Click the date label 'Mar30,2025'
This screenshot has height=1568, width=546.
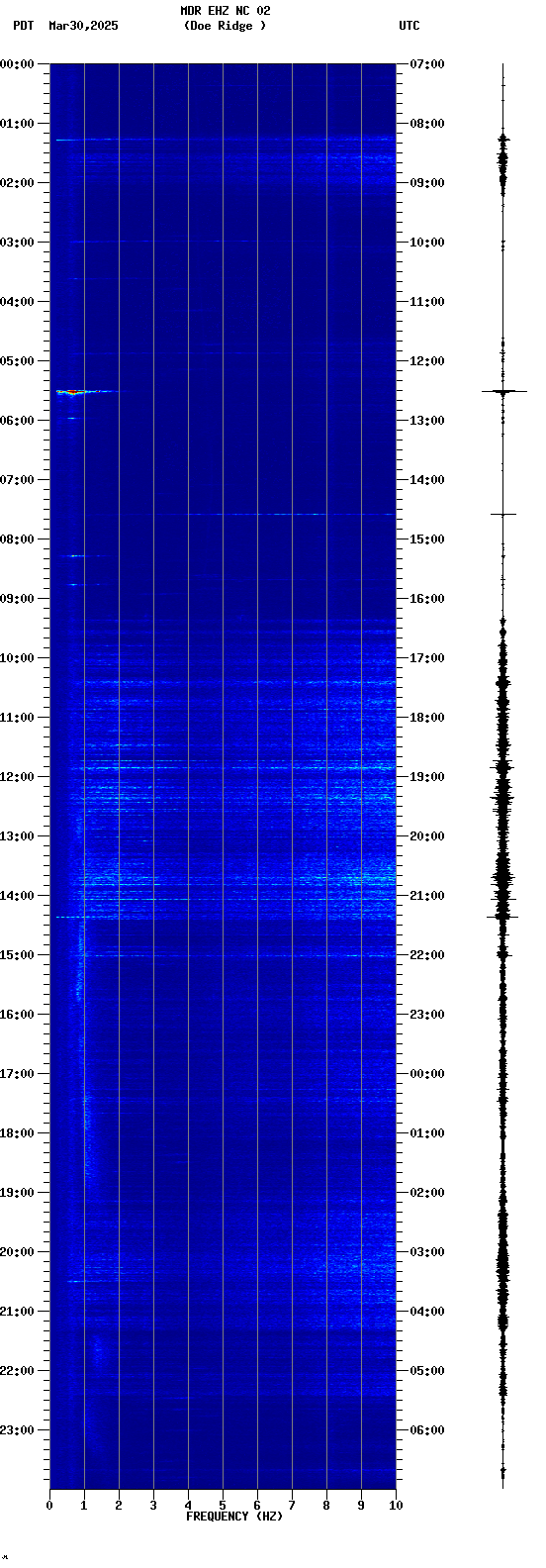(x=83, y=26)
